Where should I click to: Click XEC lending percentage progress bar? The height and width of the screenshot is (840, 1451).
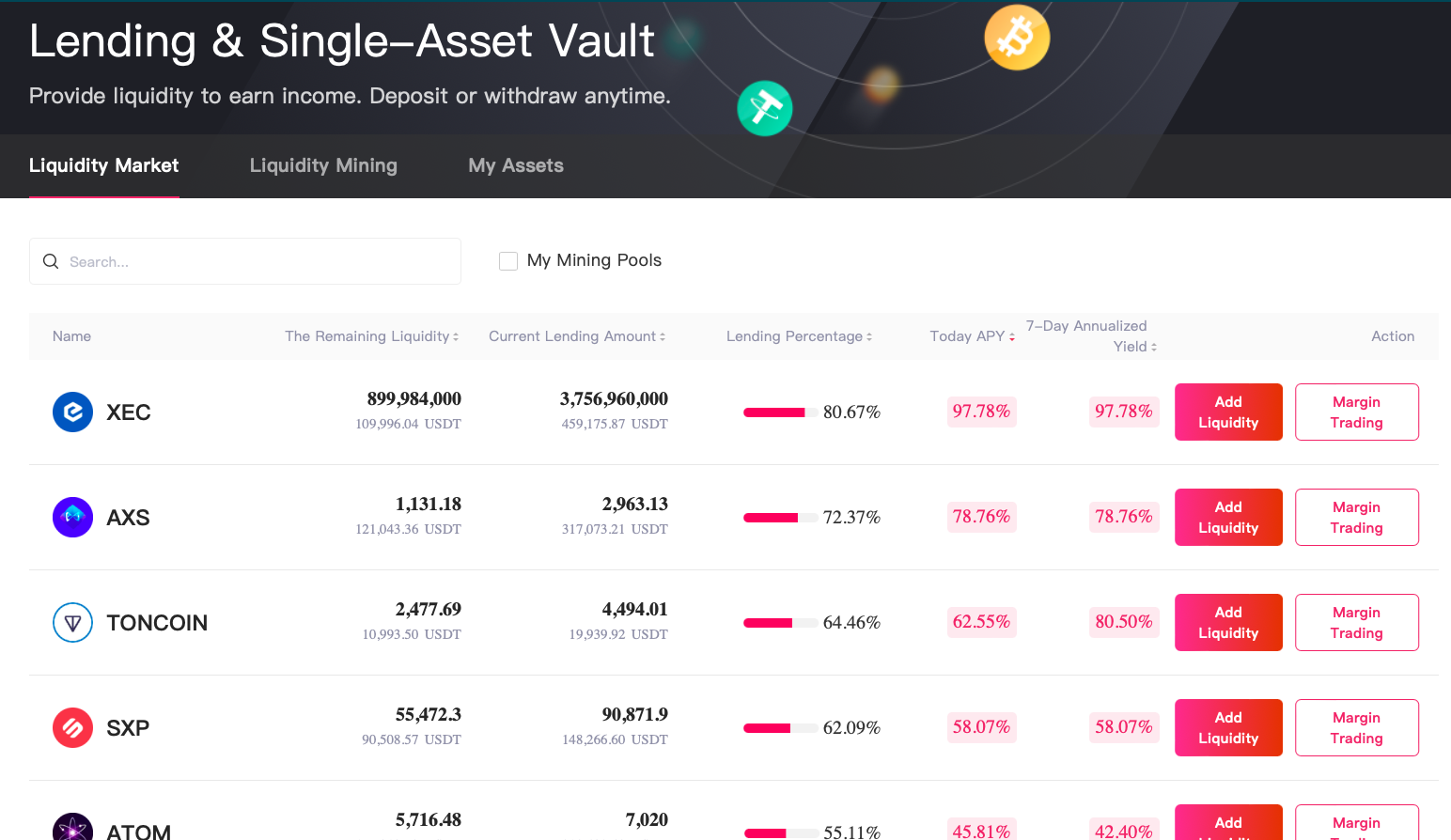(780, 412)
